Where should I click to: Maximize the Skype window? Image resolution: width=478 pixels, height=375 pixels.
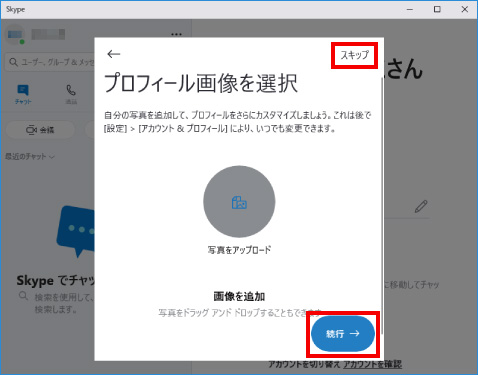[x=437, y=9]
